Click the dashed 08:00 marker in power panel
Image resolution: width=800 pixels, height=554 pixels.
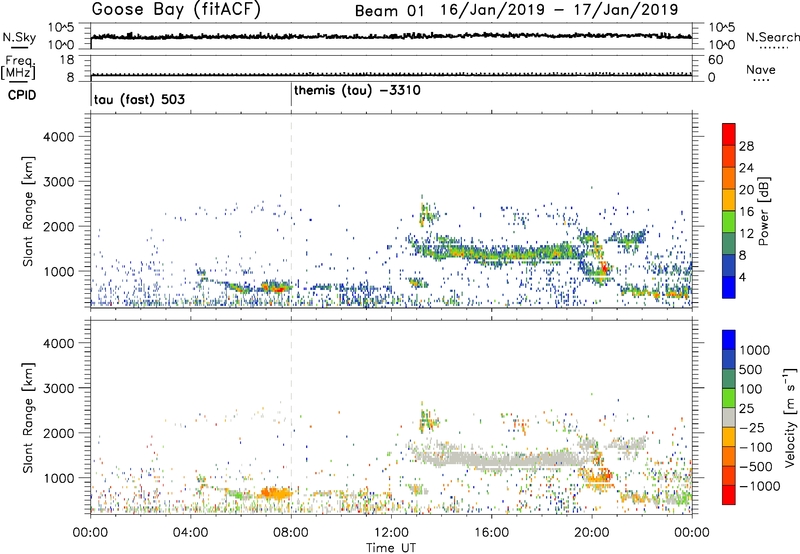coord(291,211)
